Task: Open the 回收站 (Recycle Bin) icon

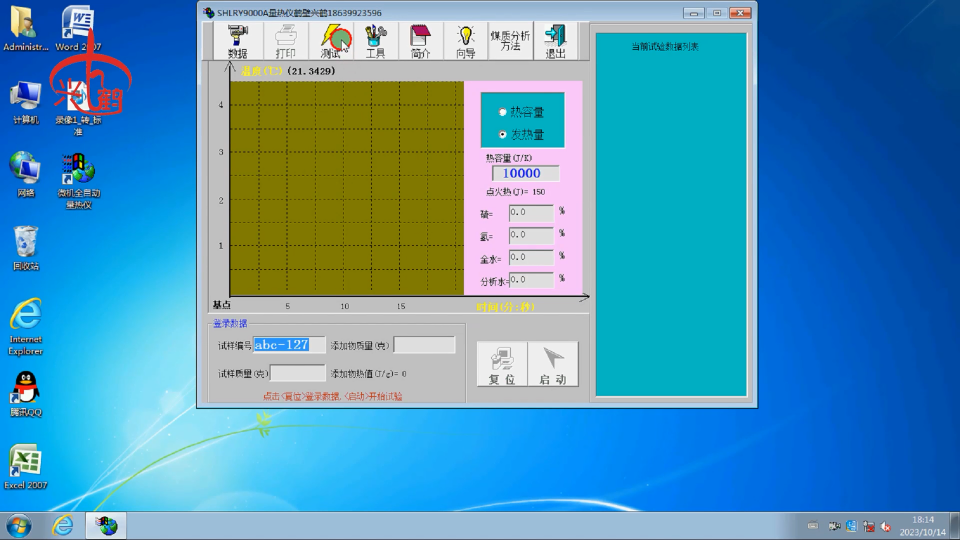Action: pos(25,248)
